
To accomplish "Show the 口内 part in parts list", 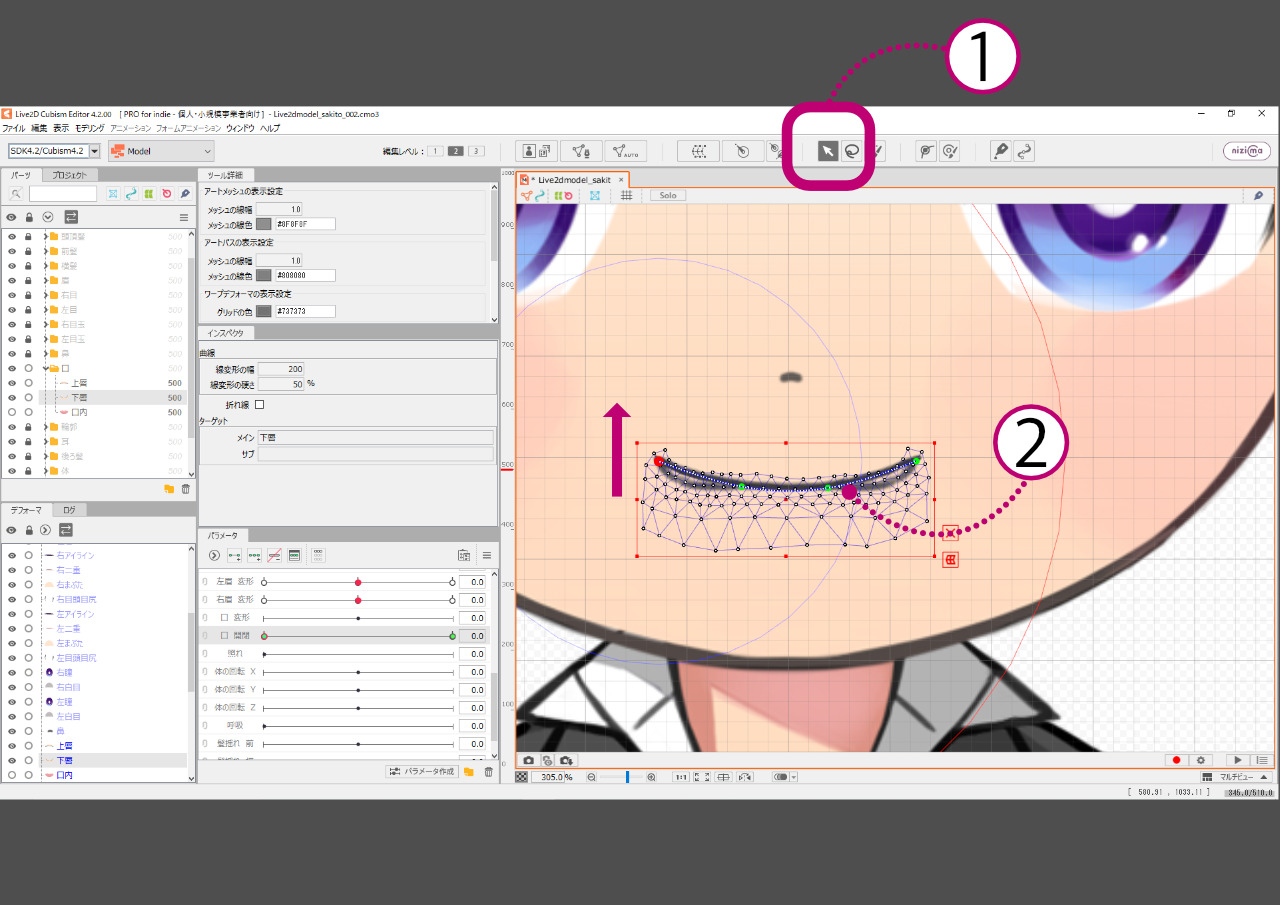I will [x=12, y=412].
